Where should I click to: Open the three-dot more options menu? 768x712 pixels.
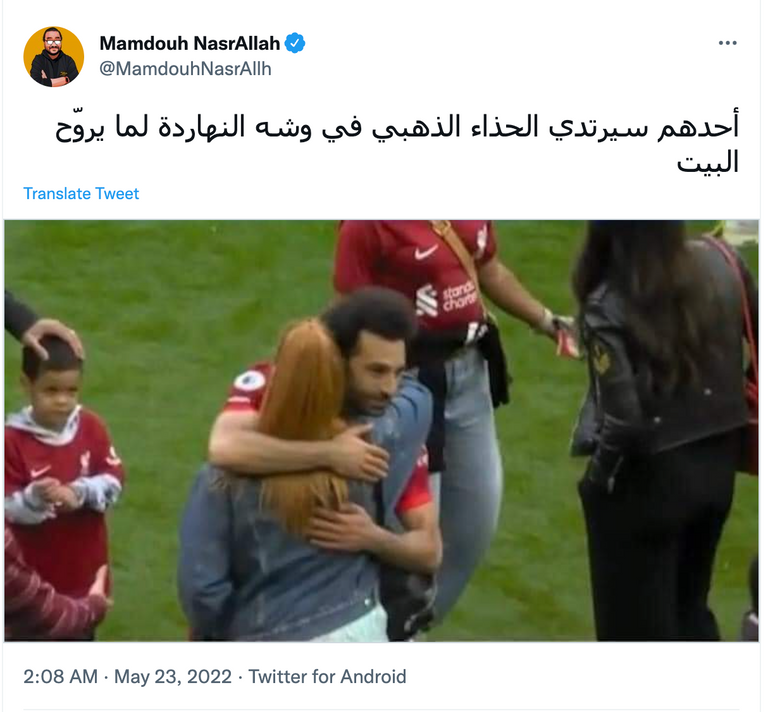point(727,43)
